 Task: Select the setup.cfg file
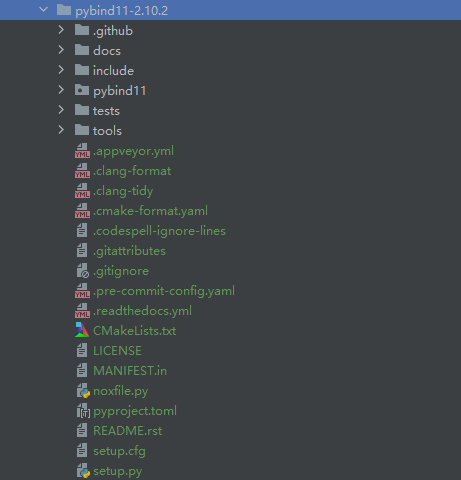(119, 451)
